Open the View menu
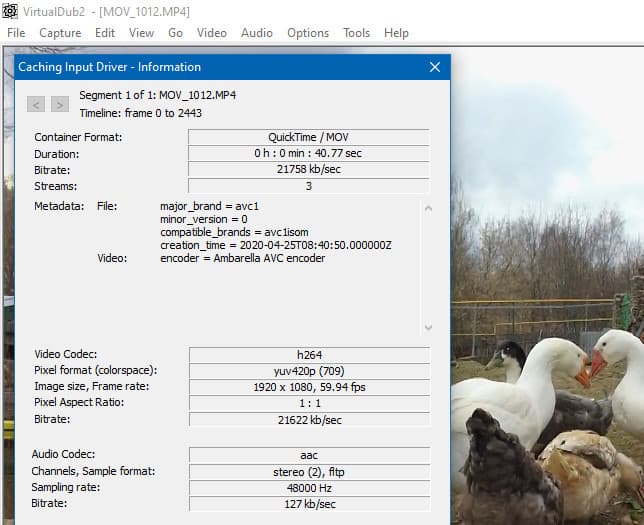This screenshot has height=525, width=644. pos(141,33)
